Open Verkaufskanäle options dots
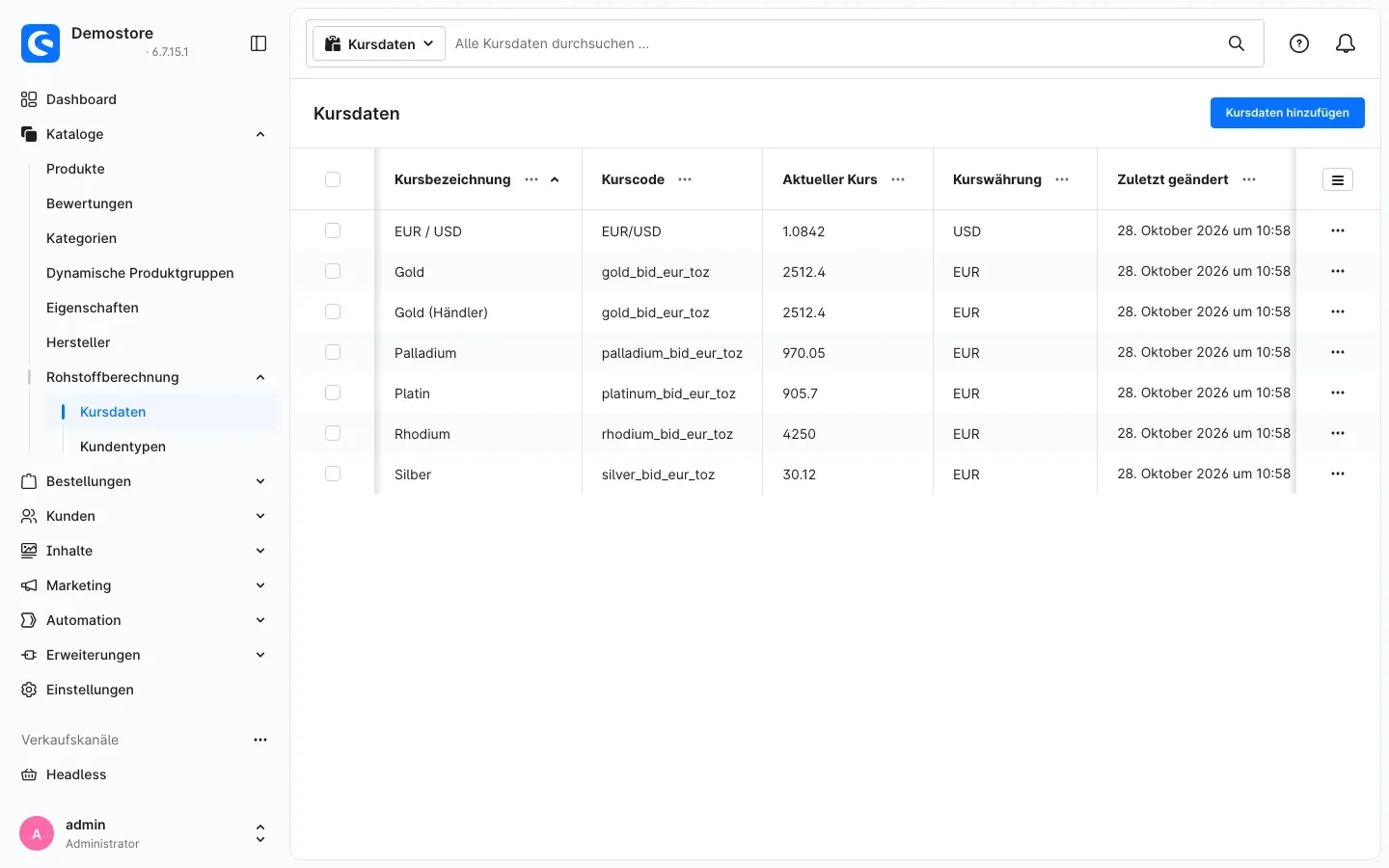Image resolution: width=1389 pixels, height=868 pixels. [x=260, y=740]
